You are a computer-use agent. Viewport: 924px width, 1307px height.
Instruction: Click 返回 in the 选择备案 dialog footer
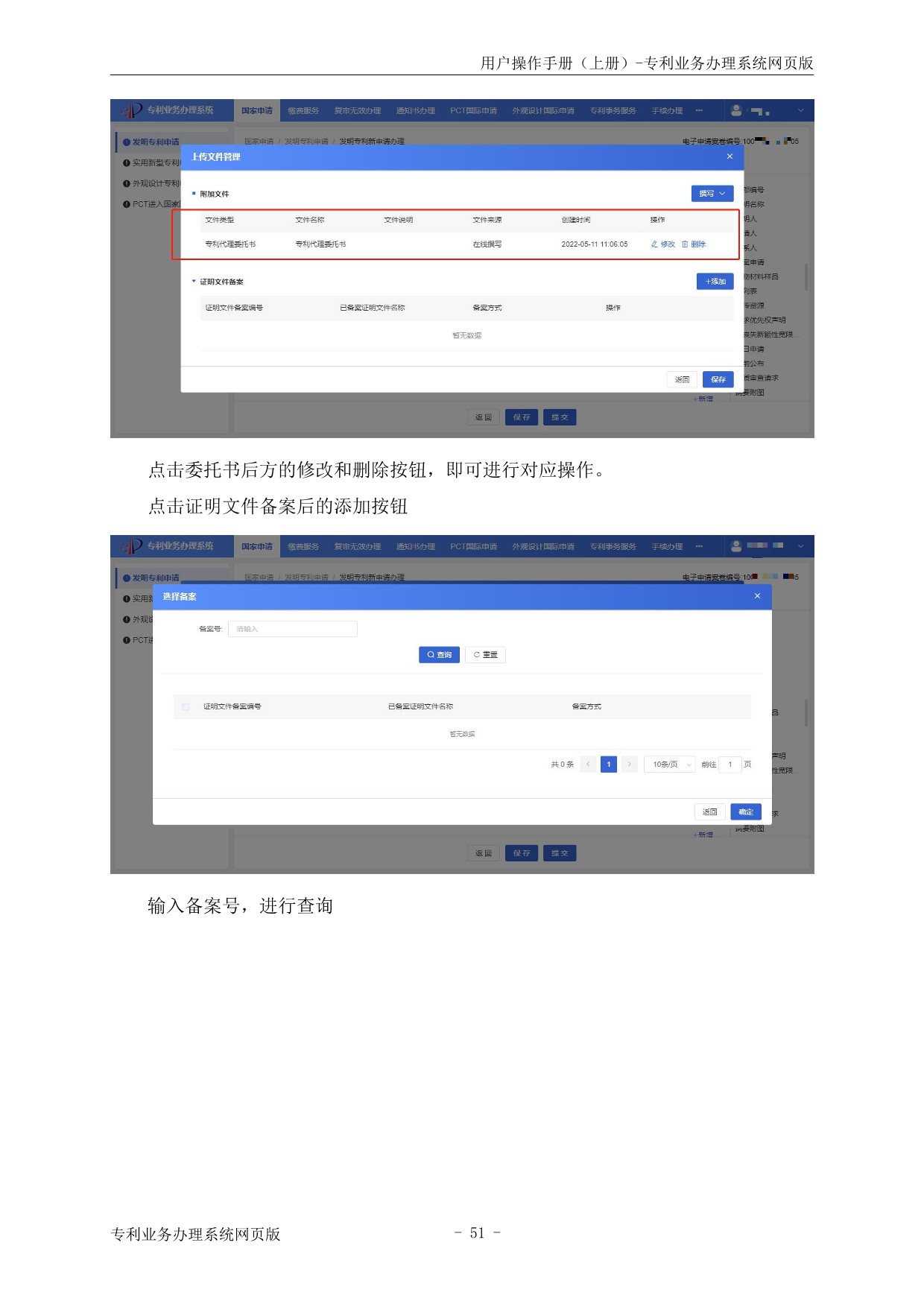pyautogui.click(x=709, y=812)
